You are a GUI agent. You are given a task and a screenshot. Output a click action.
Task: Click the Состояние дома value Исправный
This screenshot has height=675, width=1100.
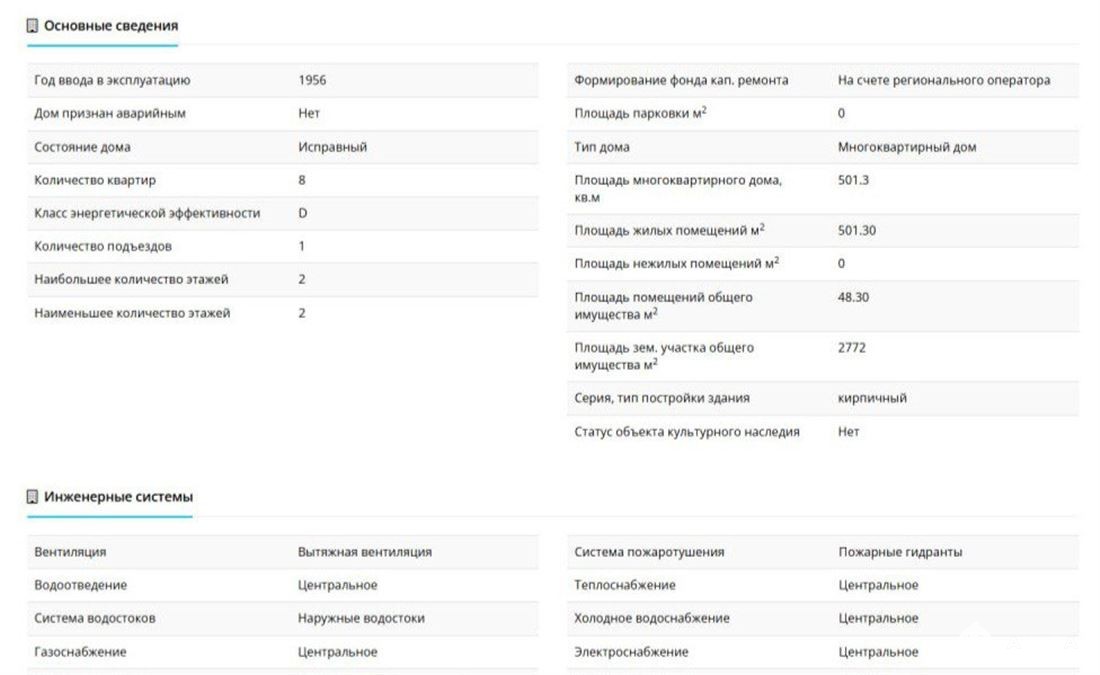pyautogui.click(x=332, y=147)
